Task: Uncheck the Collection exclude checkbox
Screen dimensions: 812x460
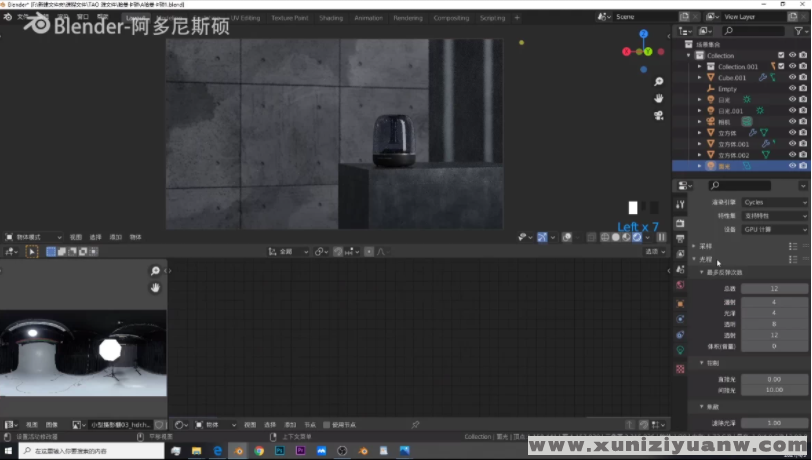Action: 781,56
